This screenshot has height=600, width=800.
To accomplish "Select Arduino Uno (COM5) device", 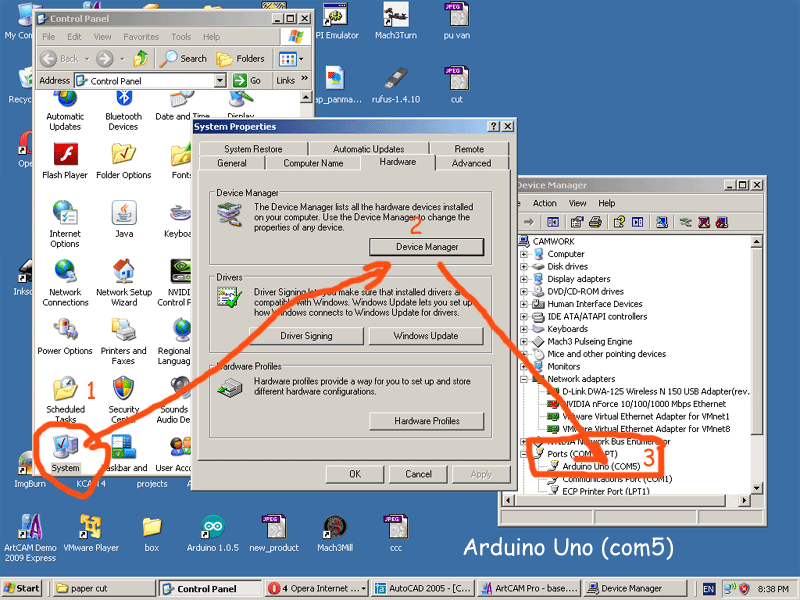I will pyautogui.click(x=601, y=466).
